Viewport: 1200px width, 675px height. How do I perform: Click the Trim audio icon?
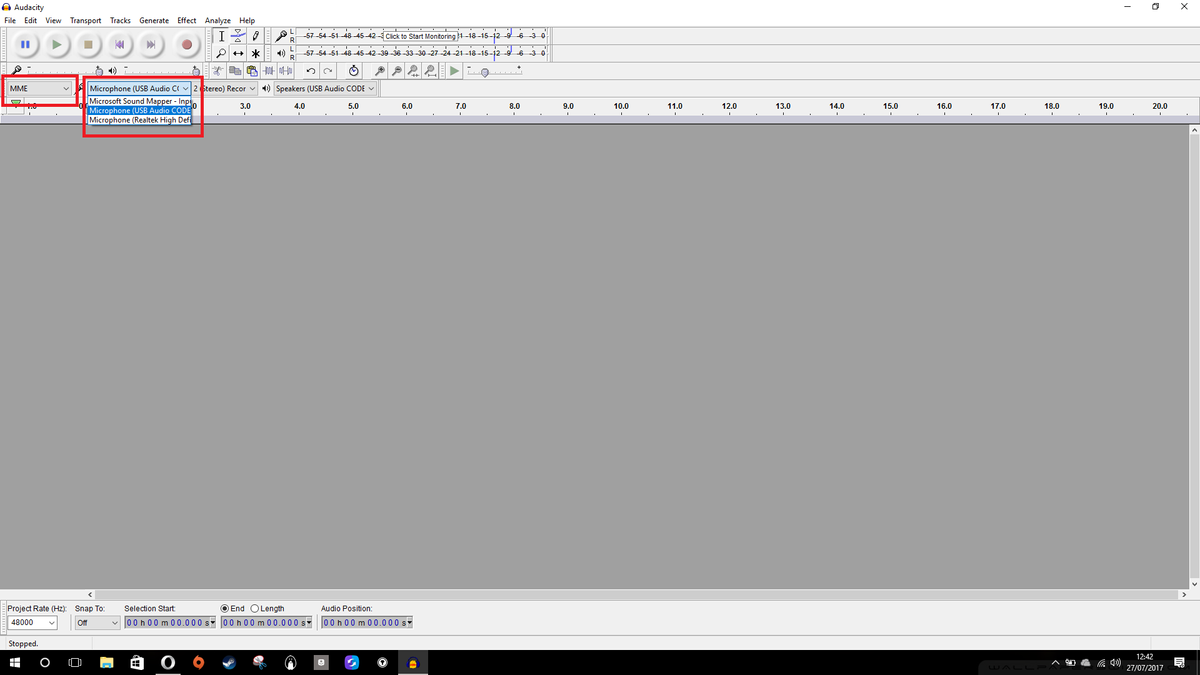(x=269, y=71)
